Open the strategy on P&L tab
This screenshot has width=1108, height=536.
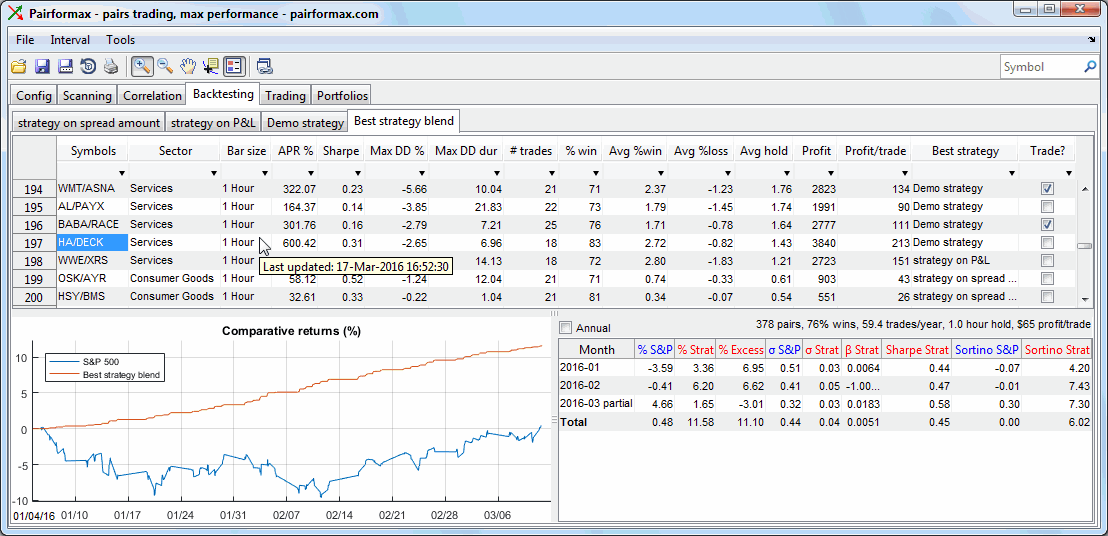[x=214, y=122]
